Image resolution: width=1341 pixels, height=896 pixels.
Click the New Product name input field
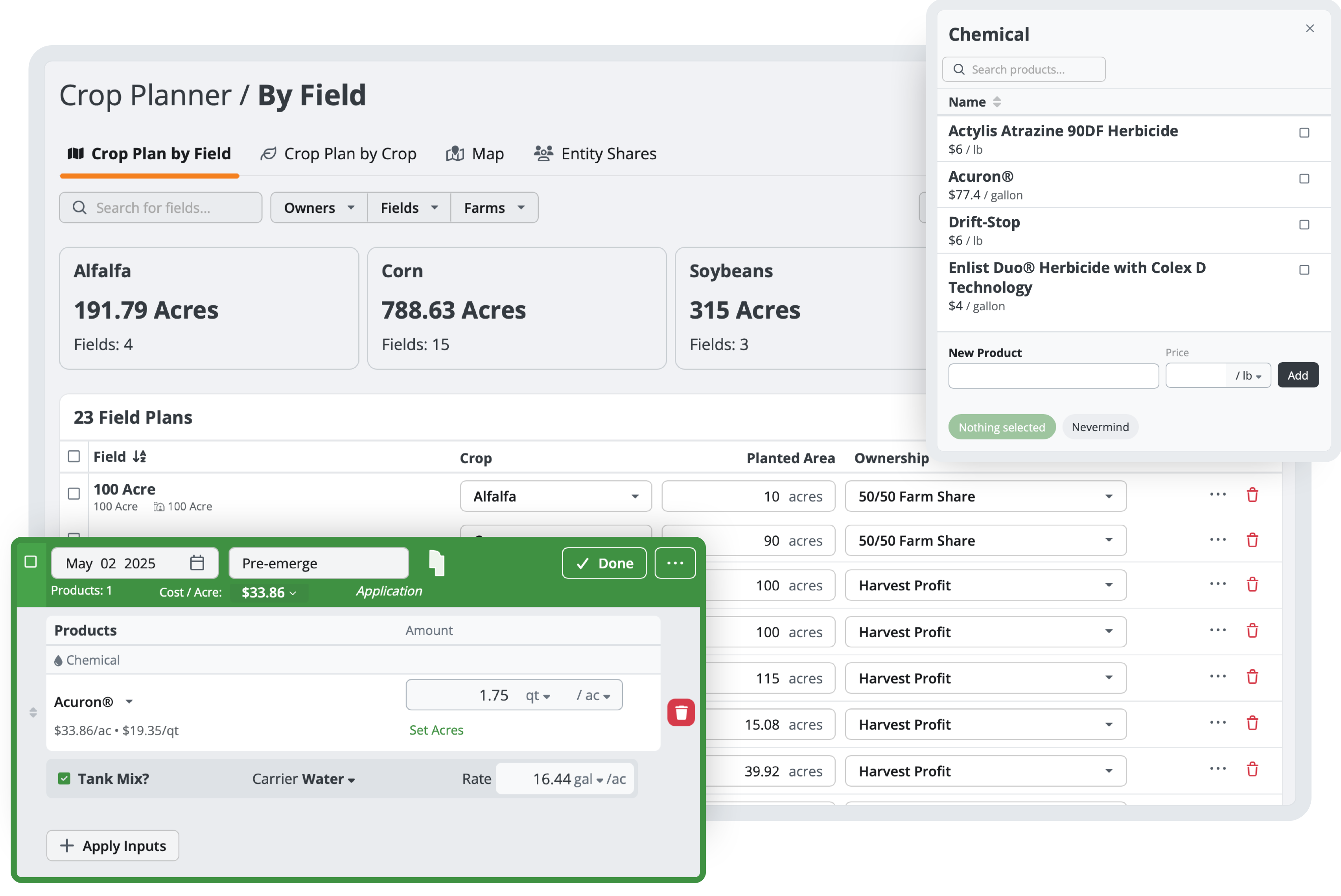point(1053,376)
